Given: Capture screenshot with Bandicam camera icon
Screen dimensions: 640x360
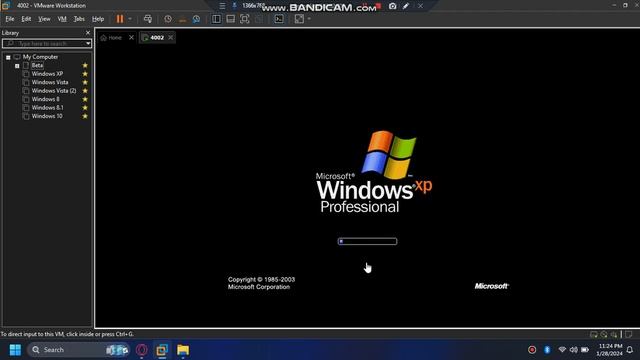Looking at the screenshot, I should [x=392, y=6].
